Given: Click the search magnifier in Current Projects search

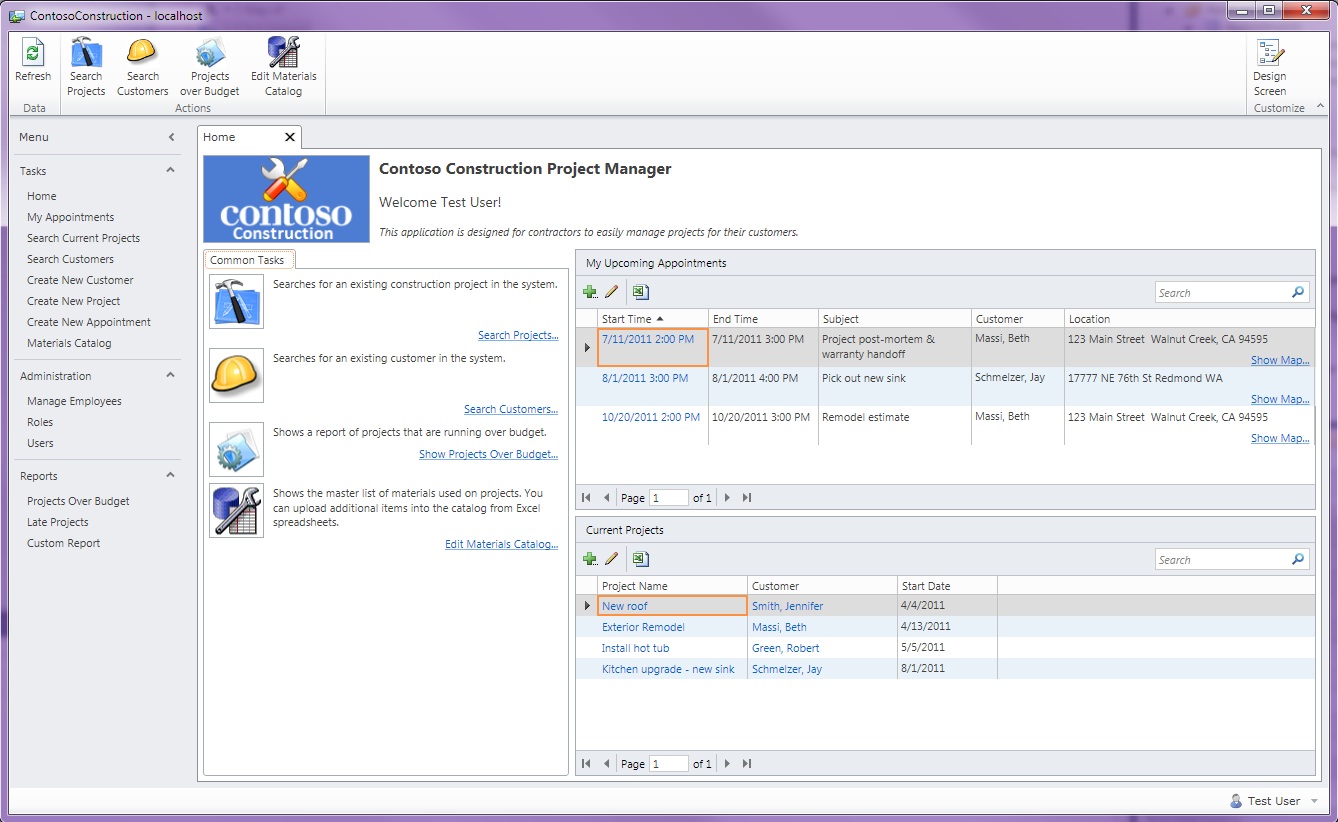Looking at the screenshot, I should [1298, 559].
